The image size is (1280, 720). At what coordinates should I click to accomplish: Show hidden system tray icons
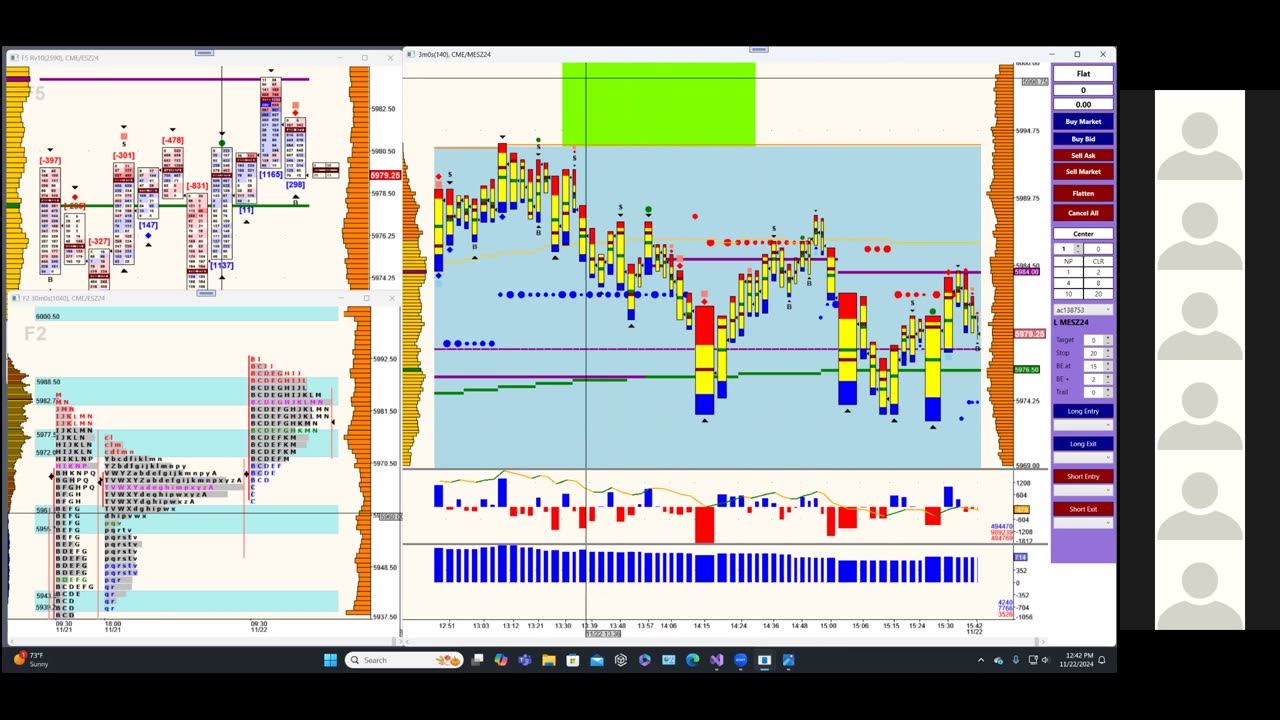tap(980, 660)
